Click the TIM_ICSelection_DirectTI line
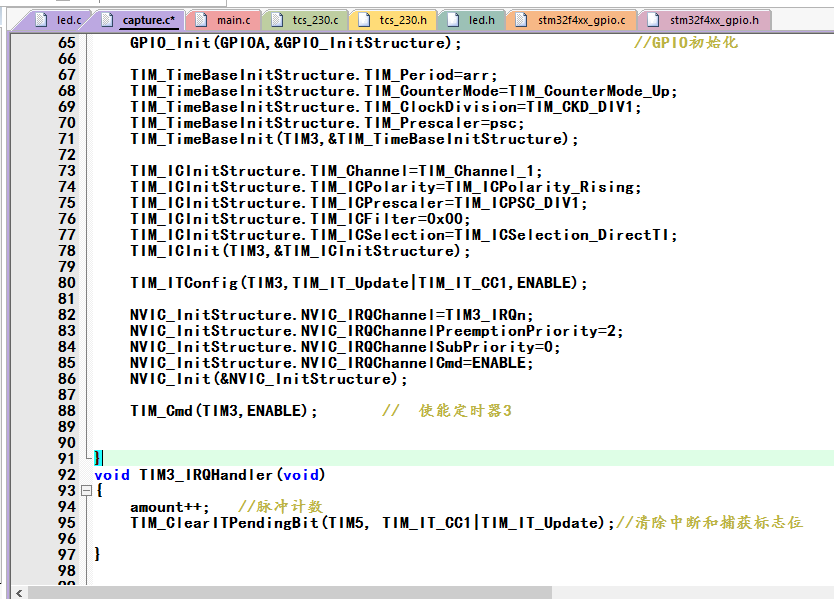Image resolution: width=834 pixels, height=599 pixels. pos(404,235)
